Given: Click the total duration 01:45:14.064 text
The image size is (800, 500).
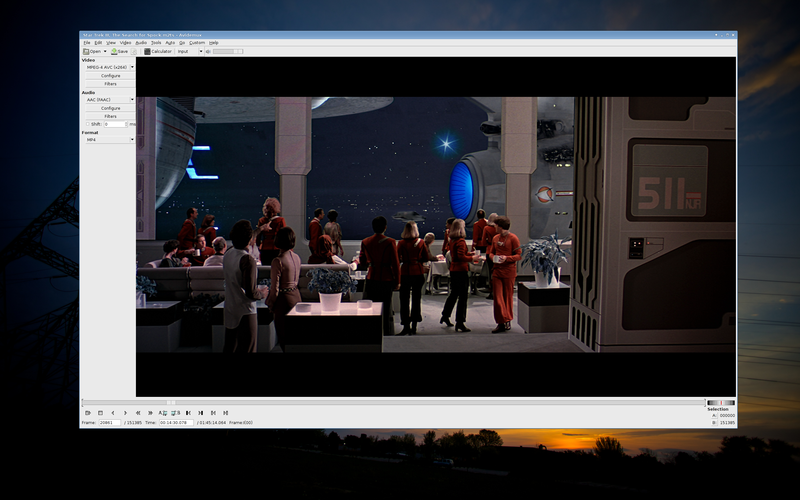Looking at the screenshot, I should 213,422.
